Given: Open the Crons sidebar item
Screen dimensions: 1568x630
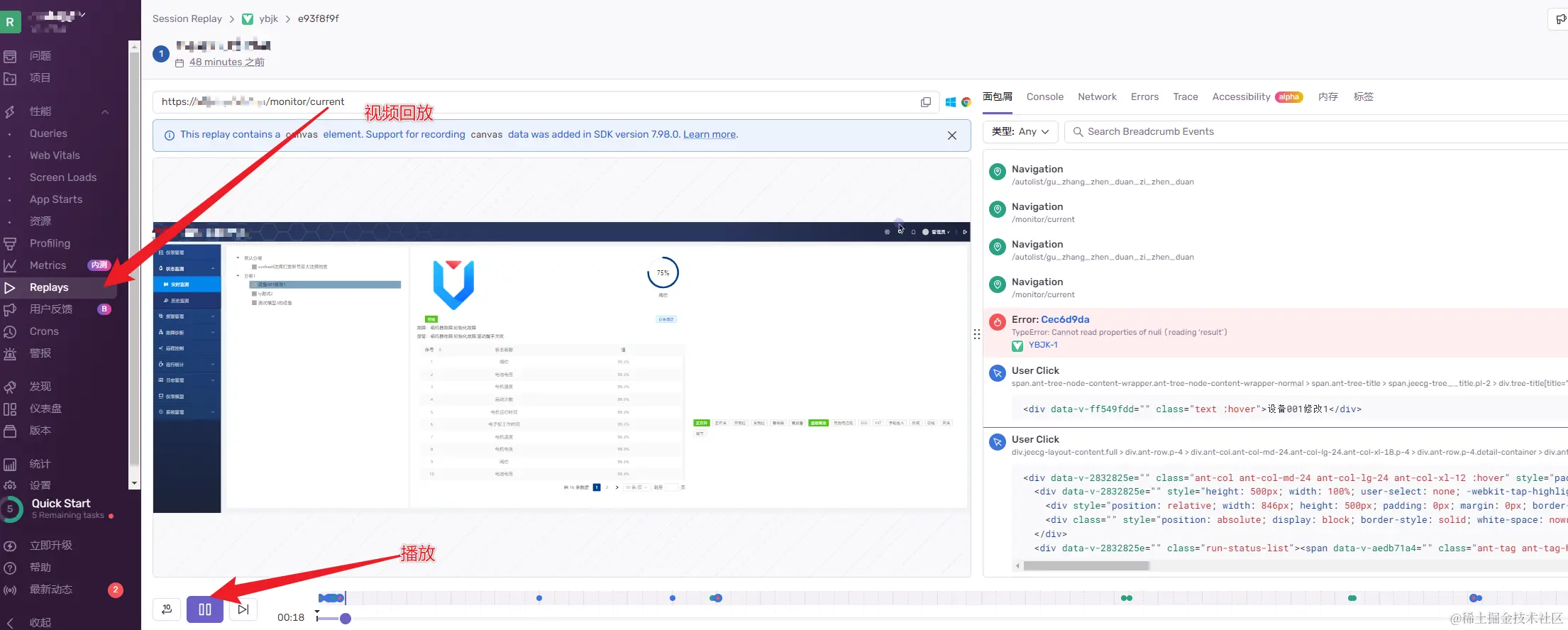Looking at the screenshot, I should click(44, 331).
